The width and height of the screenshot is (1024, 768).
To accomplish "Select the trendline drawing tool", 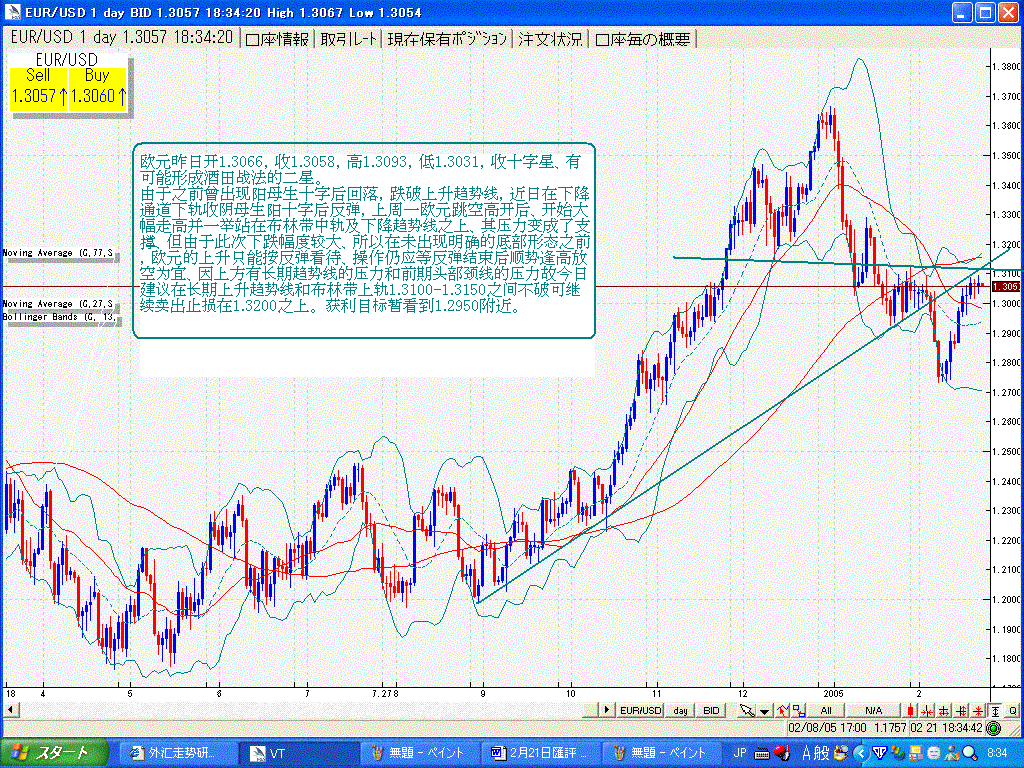I will click(x=783, y=709).
